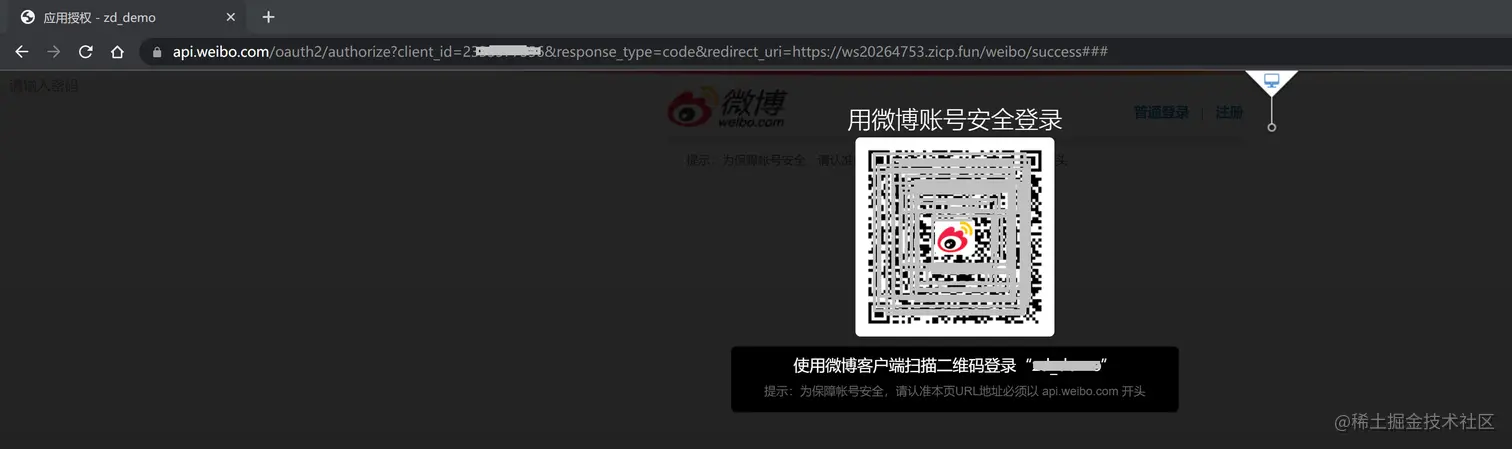Reload the current page
Screen dimensions: 1512x449
pyautogui.click(x=86, y=51)
